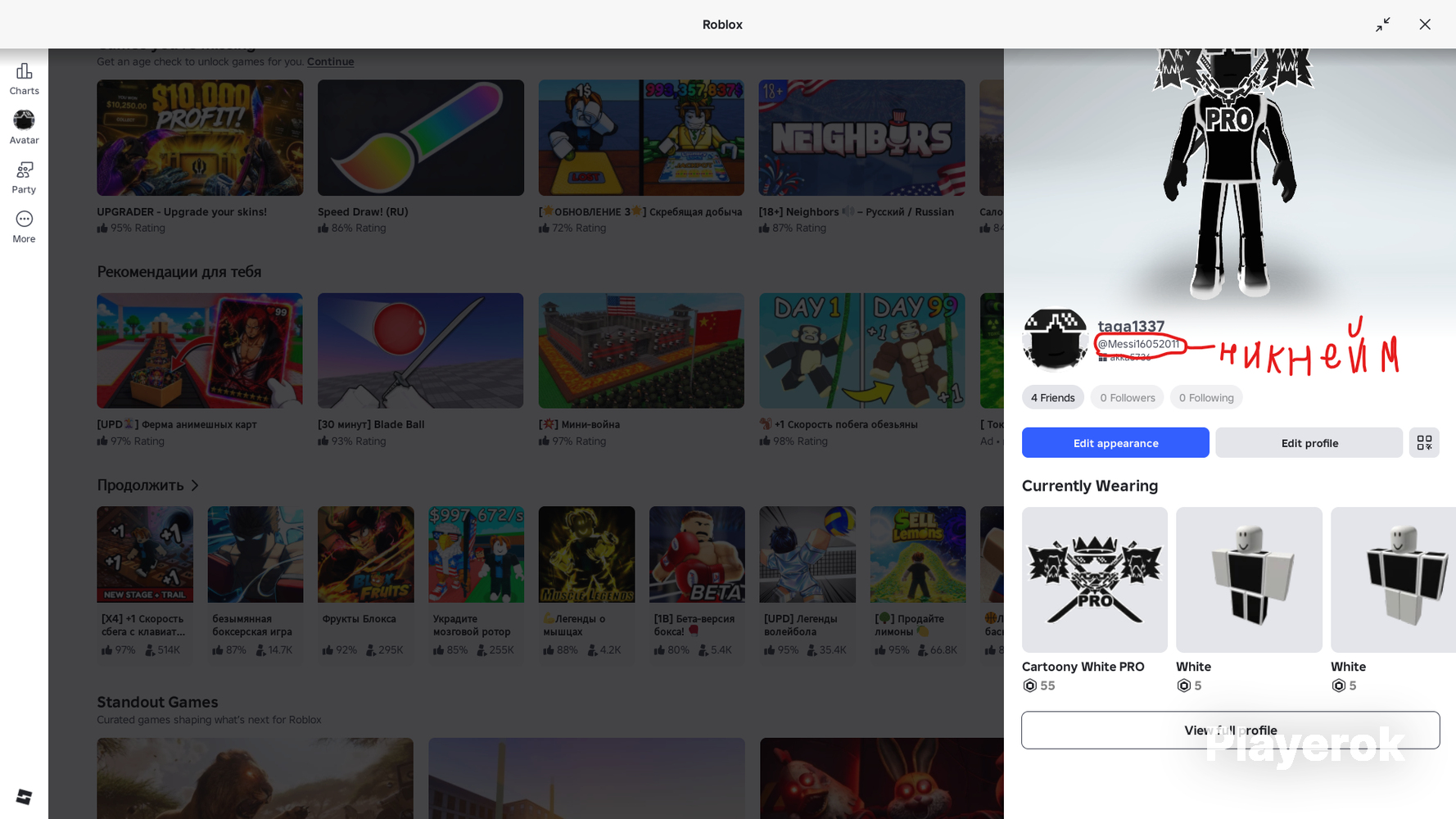This screenshot has height=819, width=1456.
Task: Open Украдите мозговой ротор thumbnail
Action: pos(477,554)
